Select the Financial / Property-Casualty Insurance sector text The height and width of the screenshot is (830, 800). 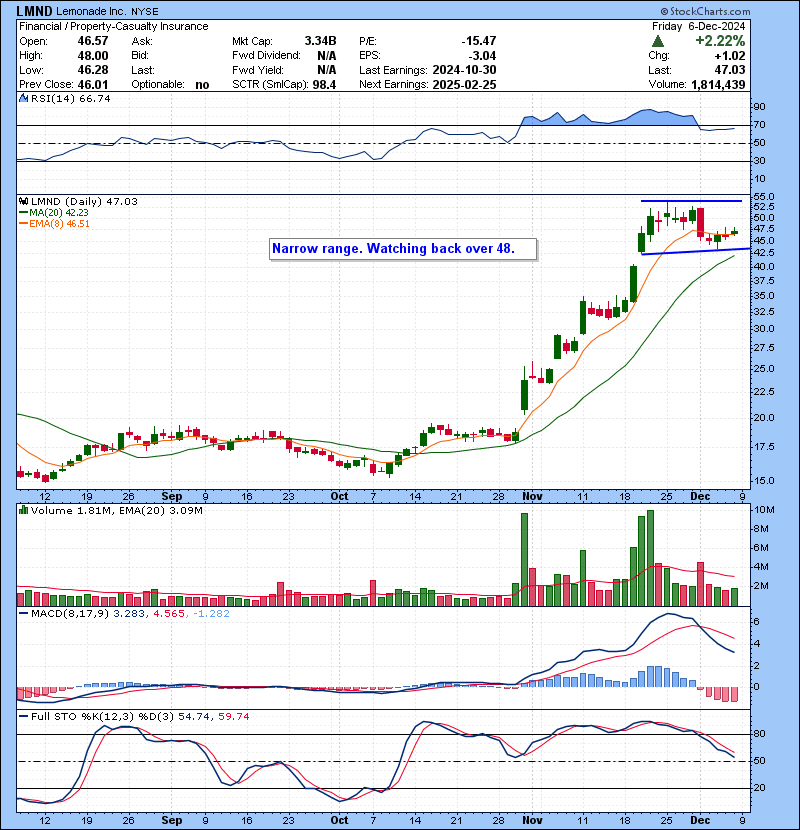coord(114,26)
